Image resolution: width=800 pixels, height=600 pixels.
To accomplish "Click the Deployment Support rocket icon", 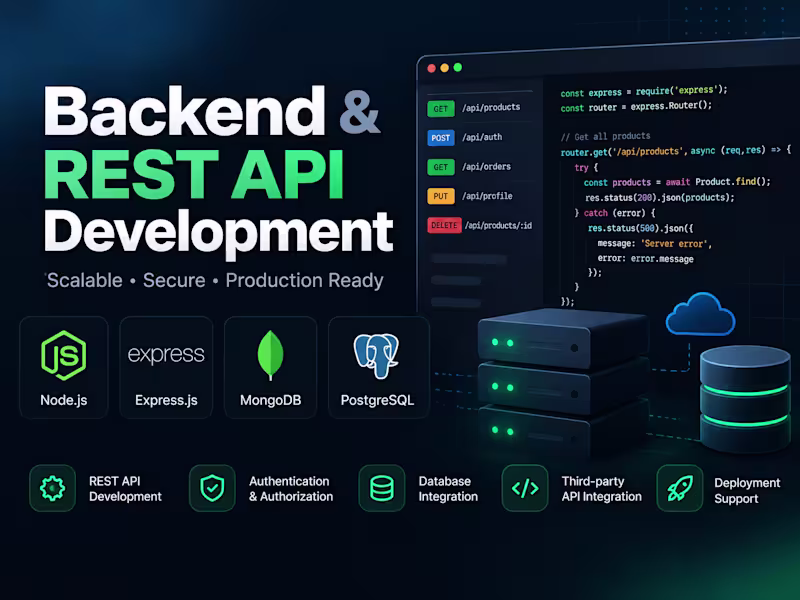I will pos(680,488).
